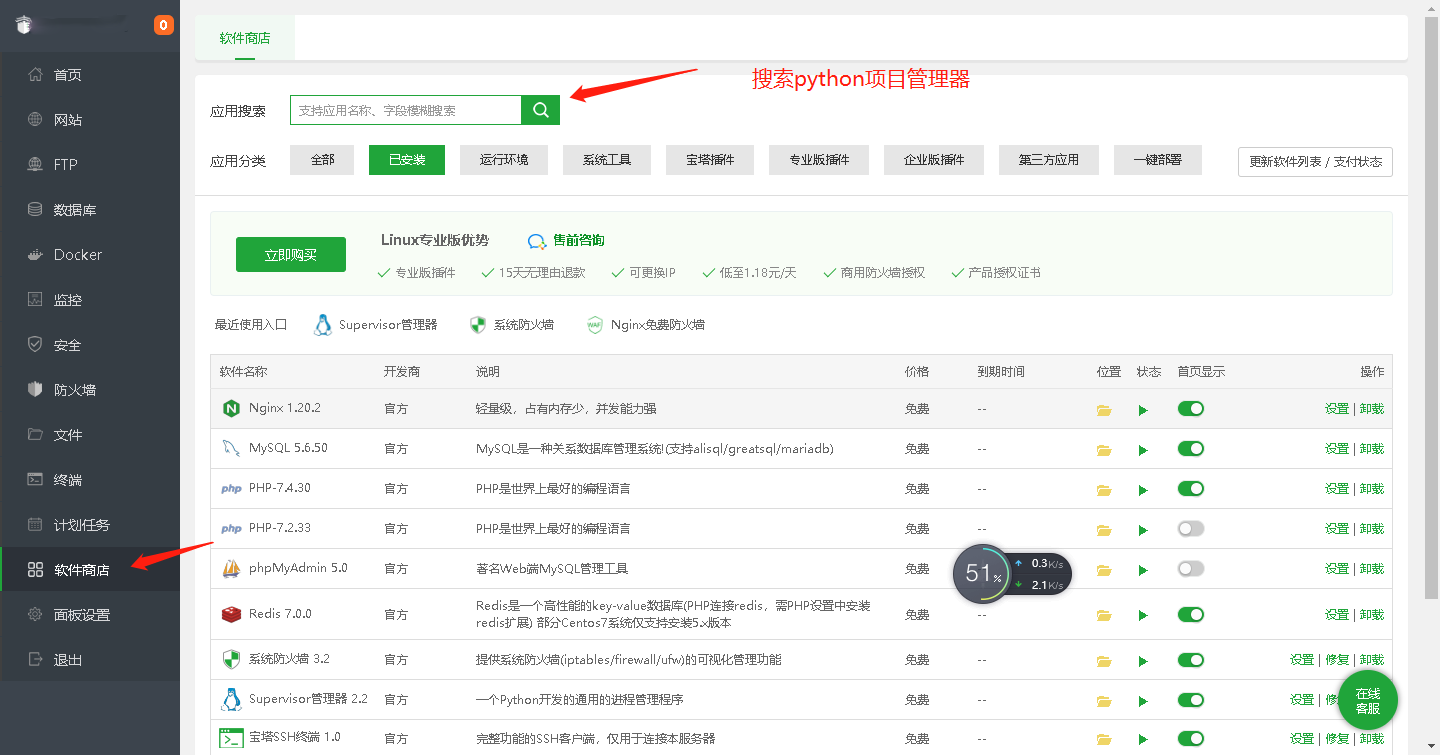Open Docker from the sidebar
The height and width of the screenshot is (755, 1440).
pos(78,255)
